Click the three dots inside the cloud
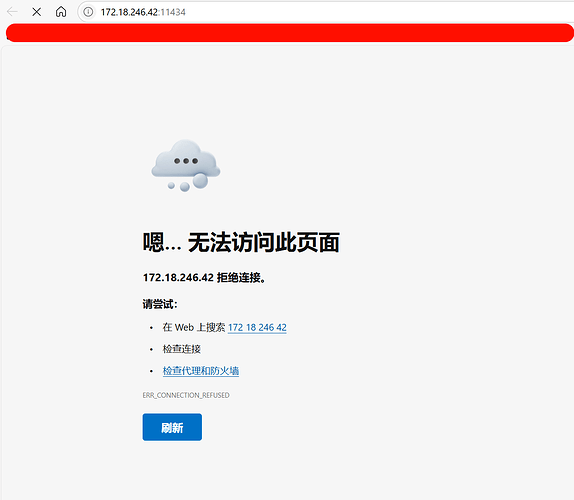The image size is (574, 500). click(x=186, y=161)
